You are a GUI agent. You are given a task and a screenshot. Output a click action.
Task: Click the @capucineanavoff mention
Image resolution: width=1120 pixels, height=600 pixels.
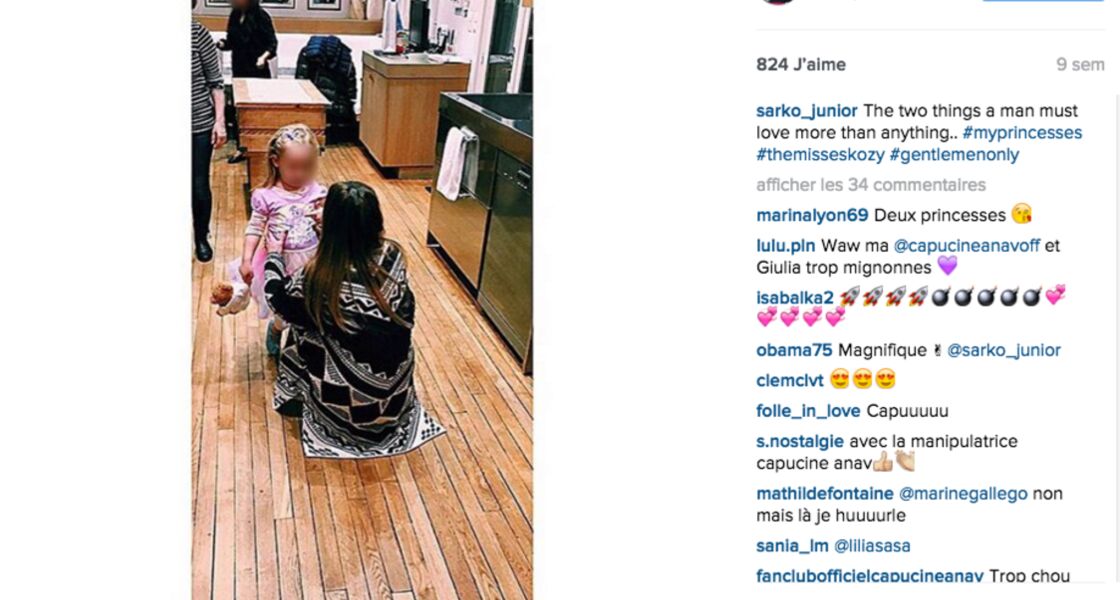click(966, 246)
